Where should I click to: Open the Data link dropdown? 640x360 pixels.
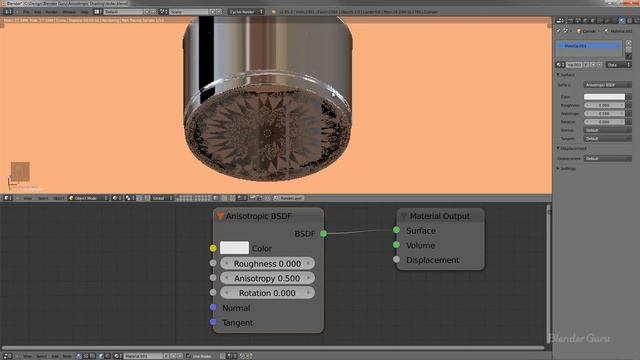[619, 64]
